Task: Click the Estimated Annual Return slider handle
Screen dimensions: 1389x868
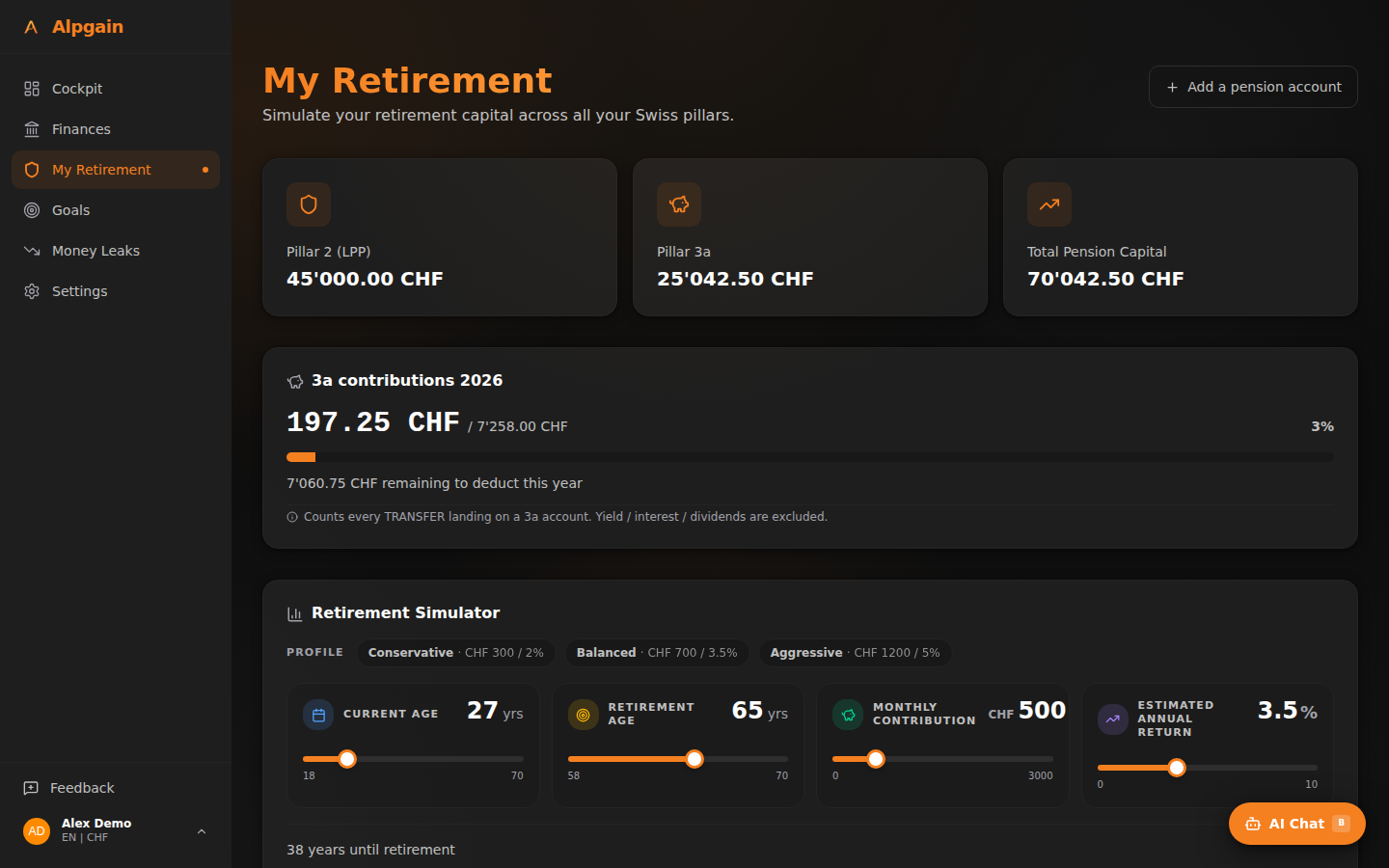Action: coord(1177,768)
